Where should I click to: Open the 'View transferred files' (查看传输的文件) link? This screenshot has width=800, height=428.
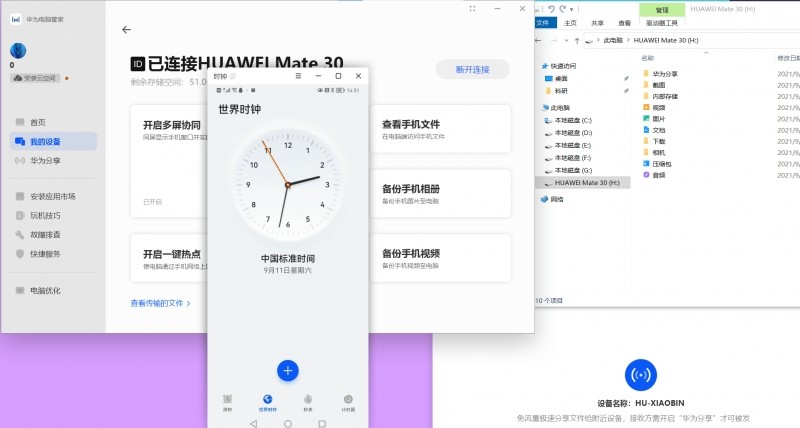(160, 302)
